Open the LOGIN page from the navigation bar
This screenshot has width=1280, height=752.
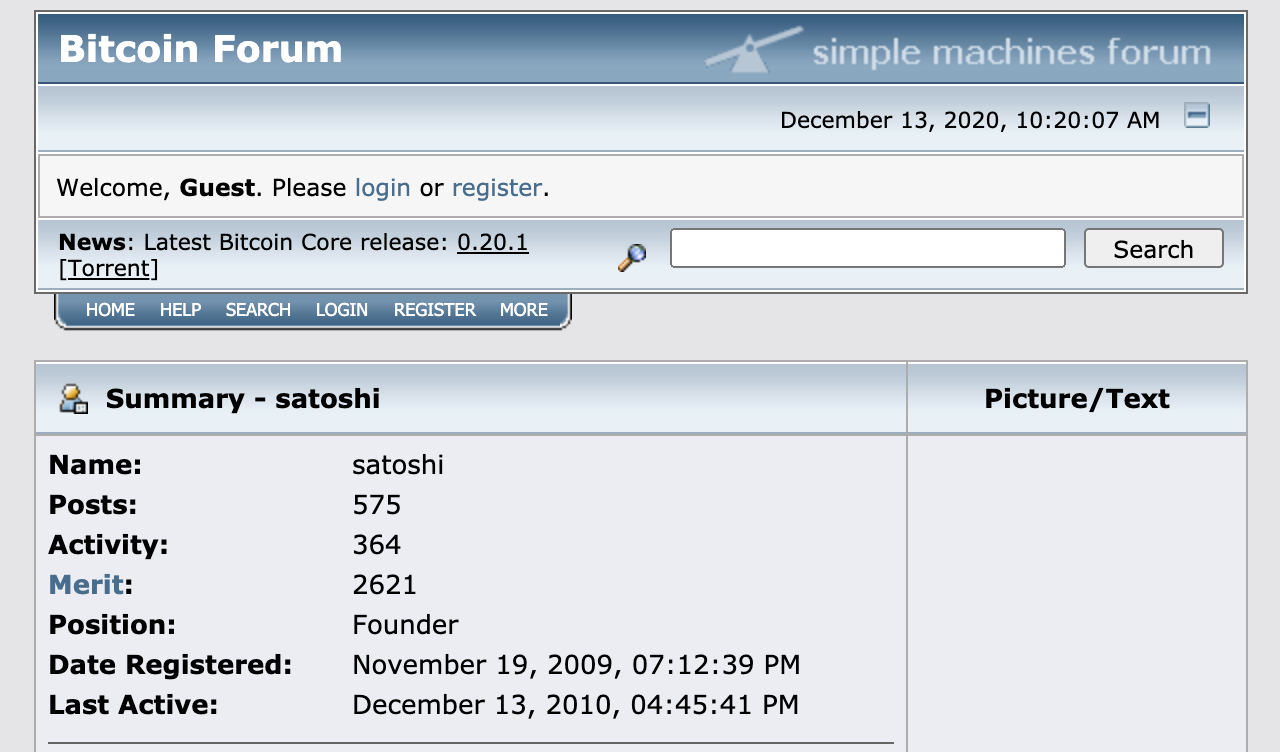341,310
